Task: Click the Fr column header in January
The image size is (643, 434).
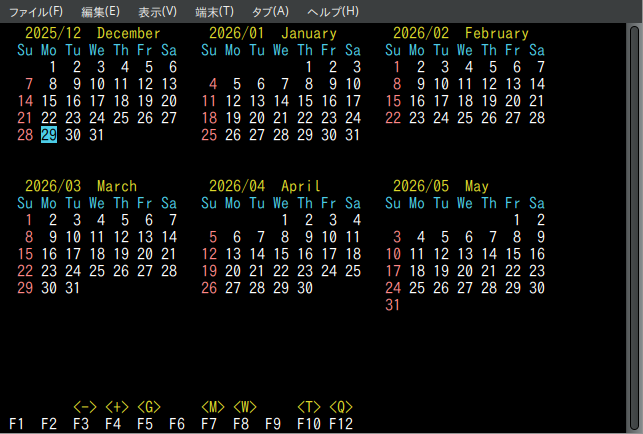Action: pyautogui.click(x=329, y=50)
